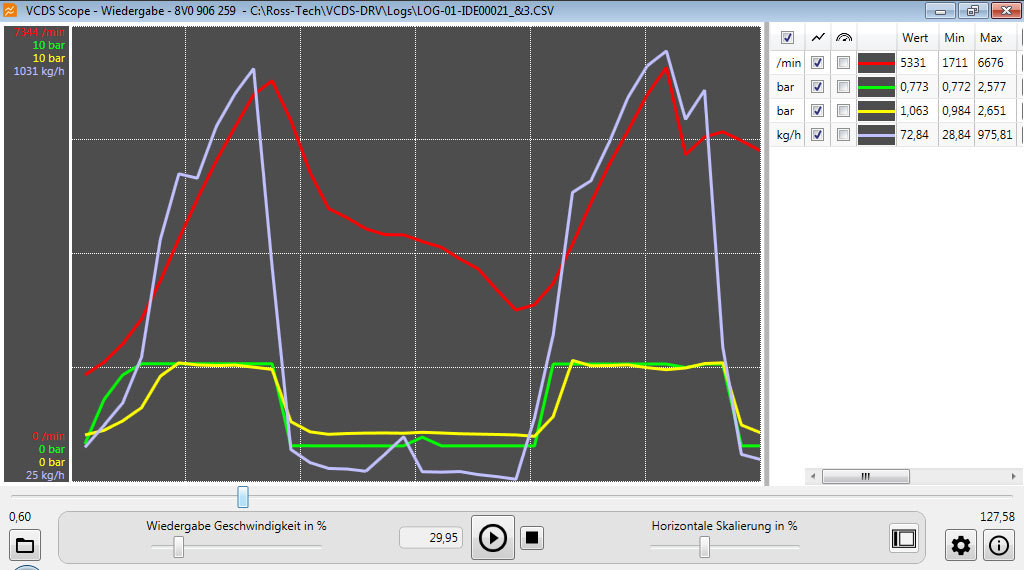Click the Wiedergabe Geschwindigkeit slider handle
Viewport: 1024px width, 570px height.
click(178, 547)
